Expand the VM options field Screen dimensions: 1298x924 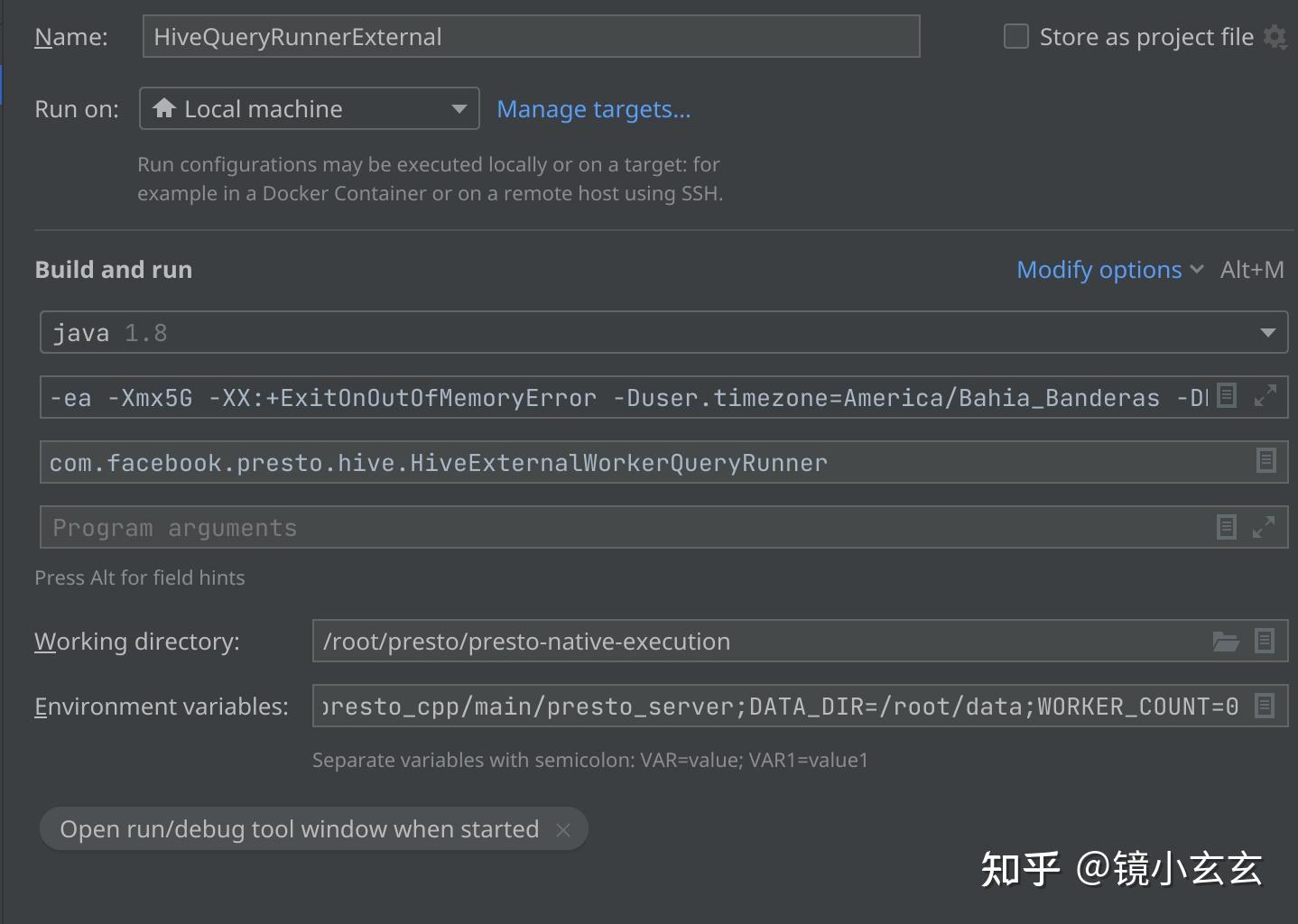point(1266,395)
